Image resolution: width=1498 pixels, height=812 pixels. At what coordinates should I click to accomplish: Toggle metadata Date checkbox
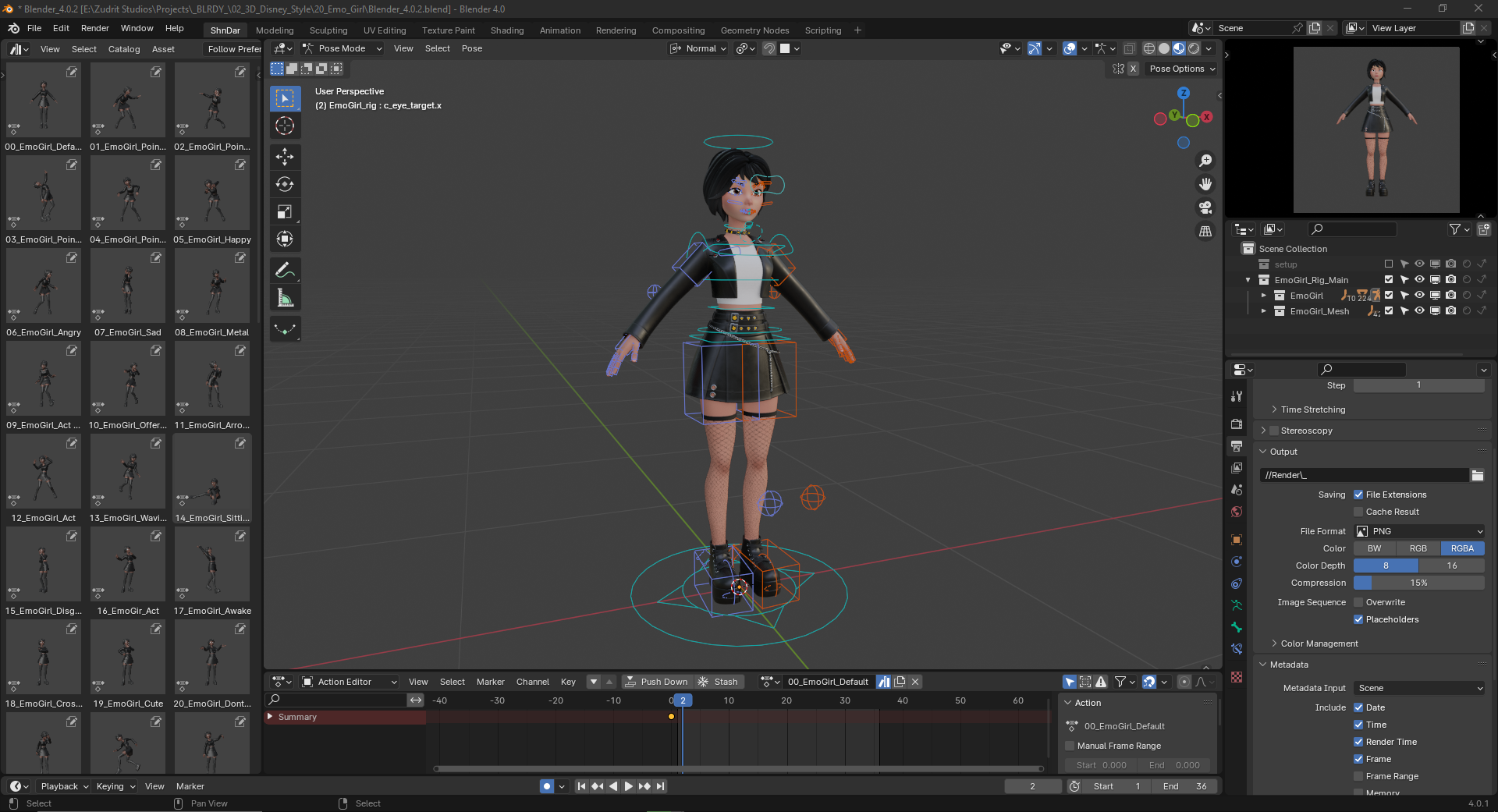pos(1358,707)
